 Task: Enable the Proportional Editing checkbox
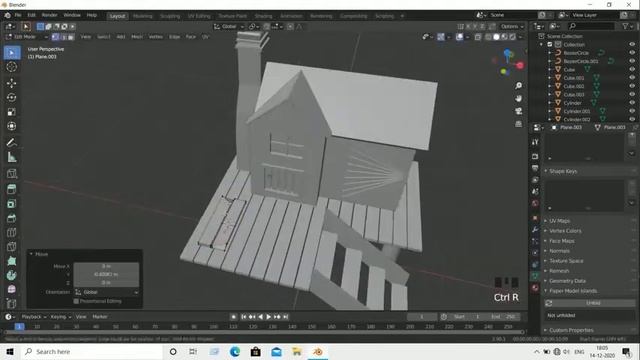[76, 301]
